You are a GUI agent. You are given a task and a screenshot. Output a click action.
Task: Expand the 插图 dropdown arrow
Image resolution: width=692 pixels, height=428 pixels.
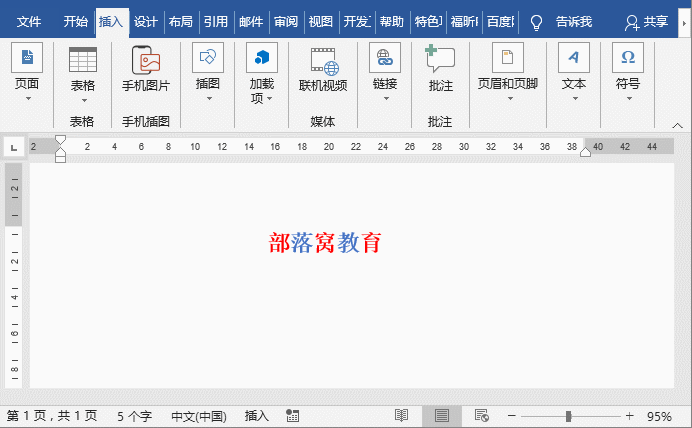pos(209,98)
